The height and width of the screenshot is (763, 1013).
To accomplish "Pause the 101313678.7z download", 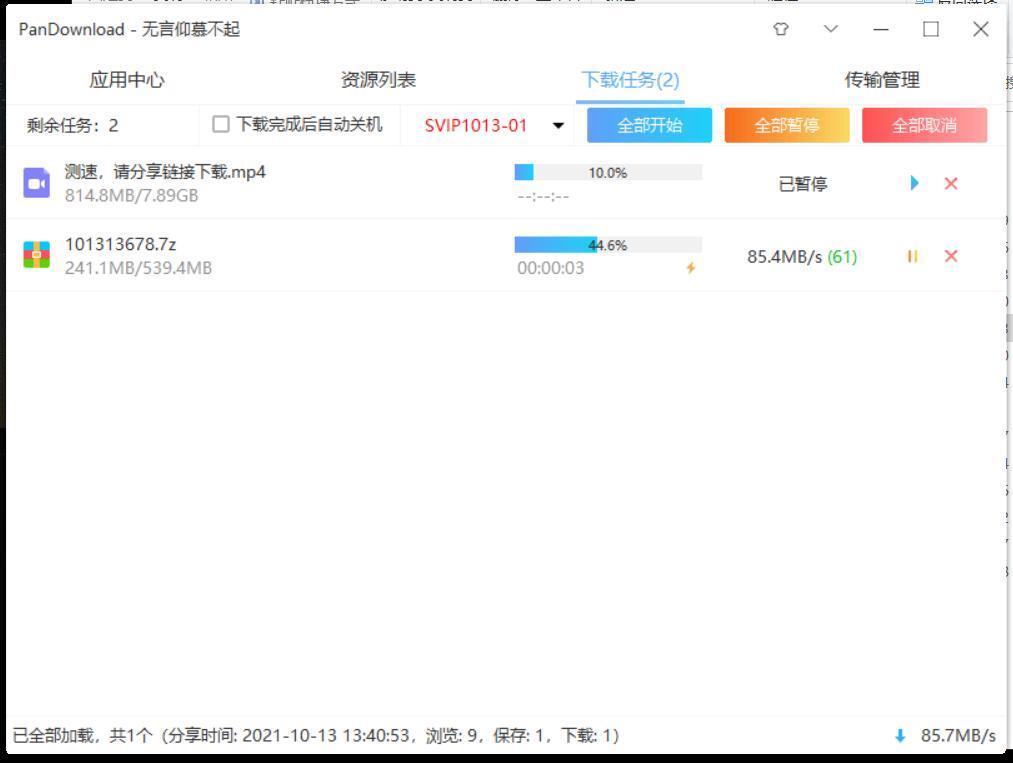I will (x=913, y=256).
